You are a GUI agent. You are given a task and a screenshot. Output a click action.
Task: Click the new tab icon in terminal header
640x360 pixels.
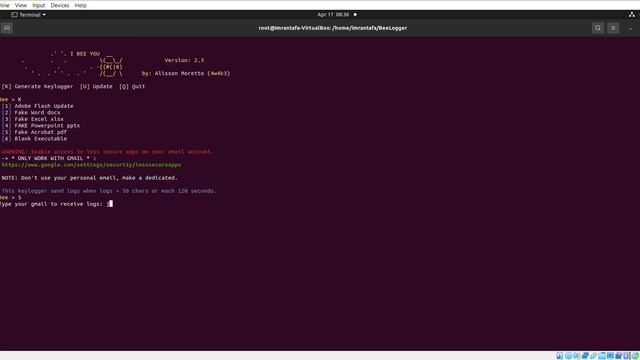point(7,28)
